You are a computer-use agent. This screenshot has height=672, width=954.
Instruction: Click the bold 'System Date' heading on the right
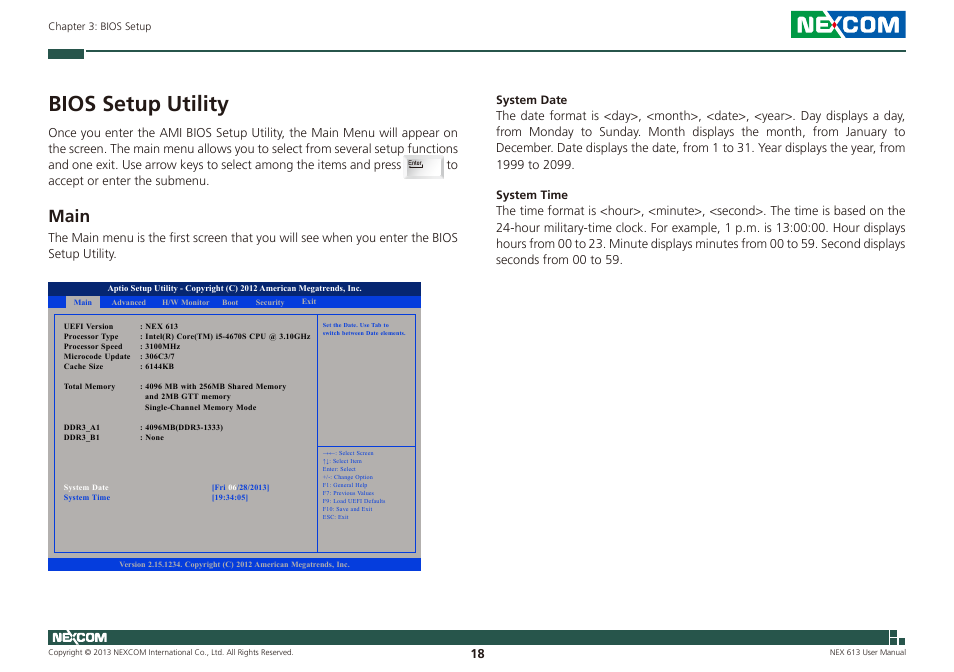[x=531, y=100]
